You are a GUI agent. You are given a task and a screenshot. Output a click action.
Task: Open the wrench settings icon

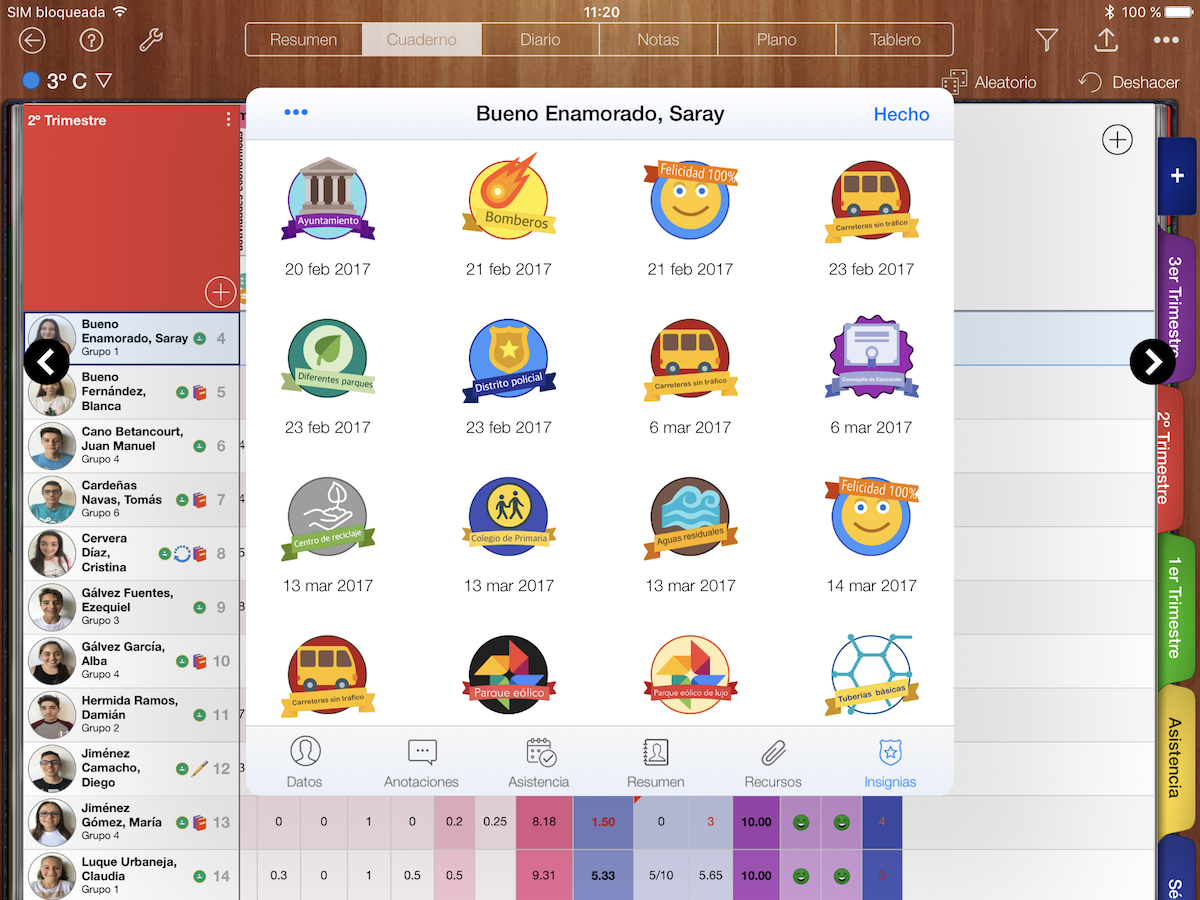[x=151, y=40]
